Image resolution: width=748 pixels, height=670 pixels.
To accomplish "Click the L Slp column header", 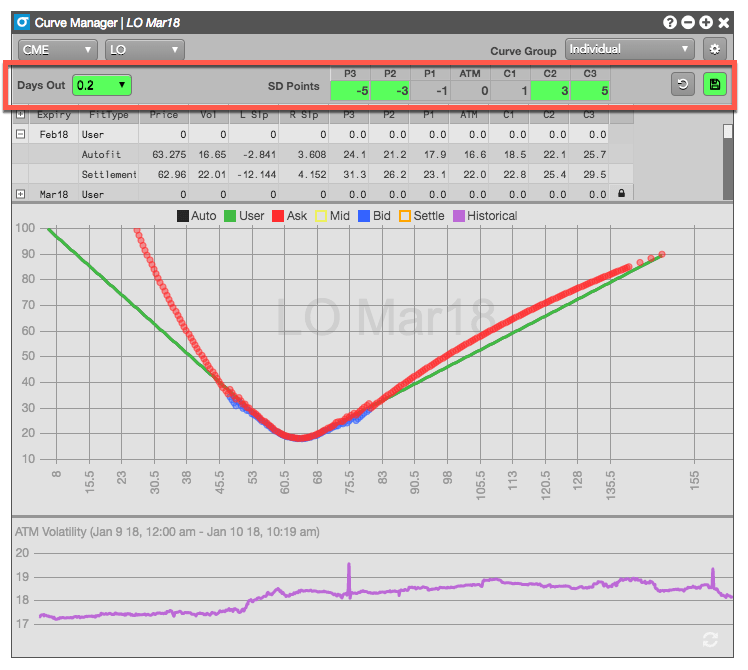I will pyautogui.click(x=254, y=115).
